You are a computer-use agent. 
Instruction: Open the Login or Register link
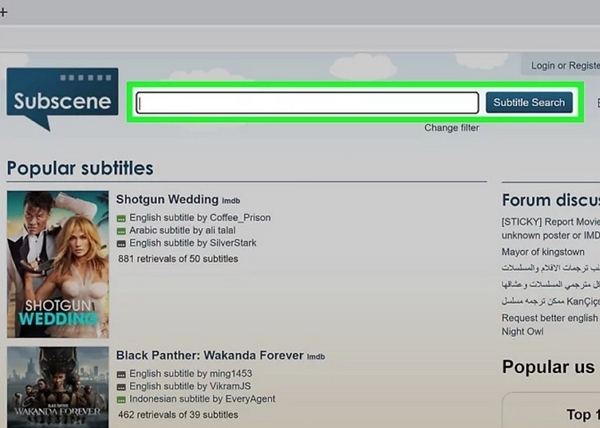coord(565,65)
